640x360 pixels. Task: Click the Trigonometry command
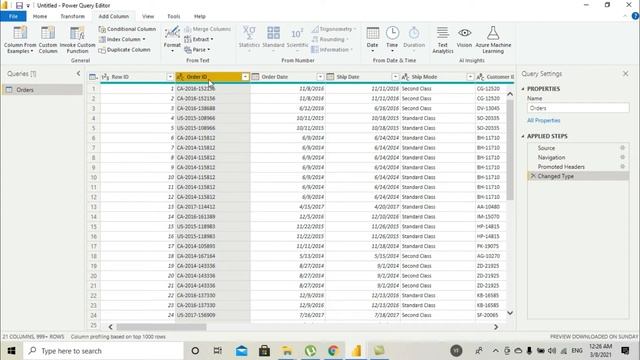point(334,29)
